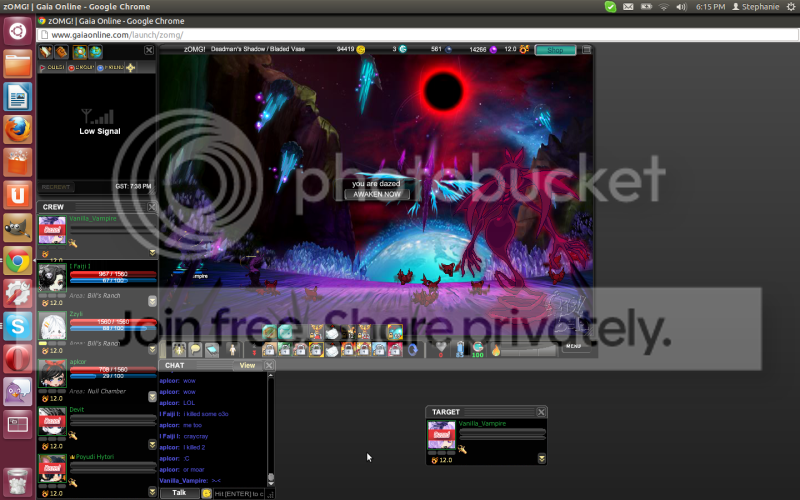800x500 pixels.
Task: Click the fullscreen icon beside Shop
Action: click(x=587, y=49)
